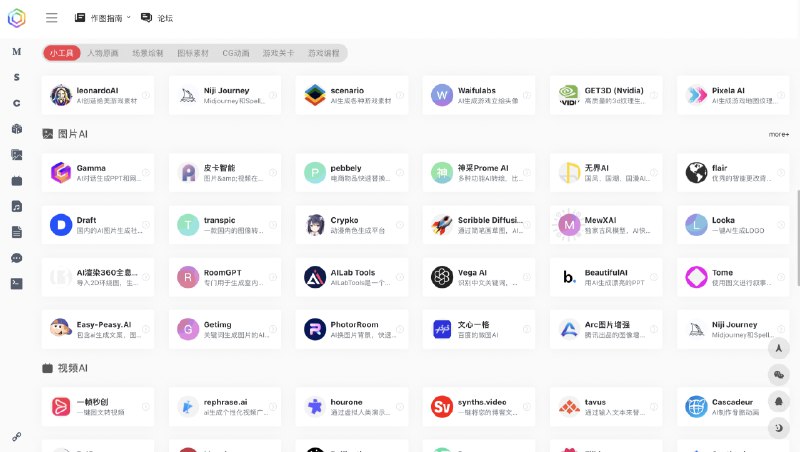800x452 pixels.
Task: Click the PhotorRoom logo icon
Action: click(315, 329)
